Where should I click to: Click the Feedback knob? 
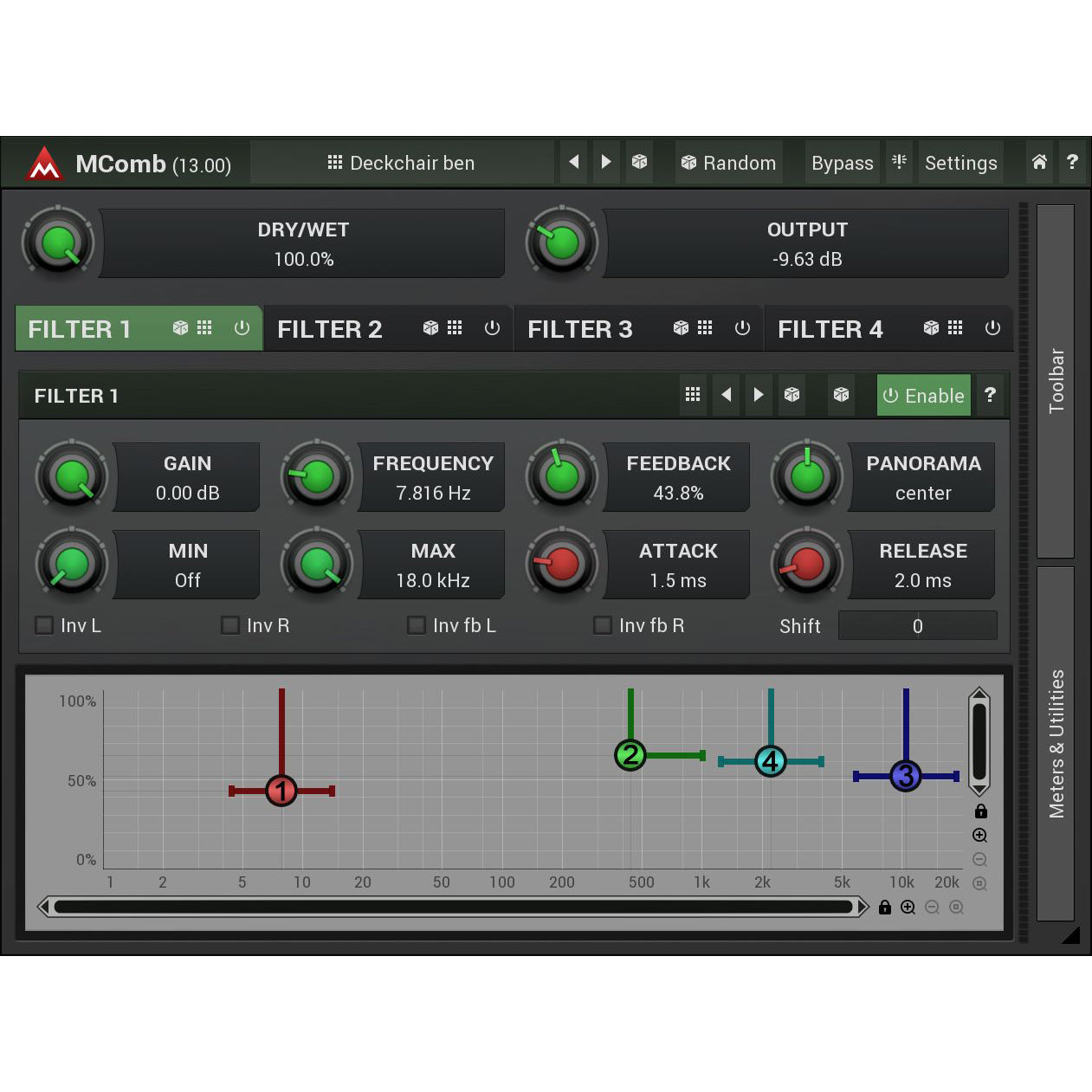pyautogui.click(x=562, y=476)
